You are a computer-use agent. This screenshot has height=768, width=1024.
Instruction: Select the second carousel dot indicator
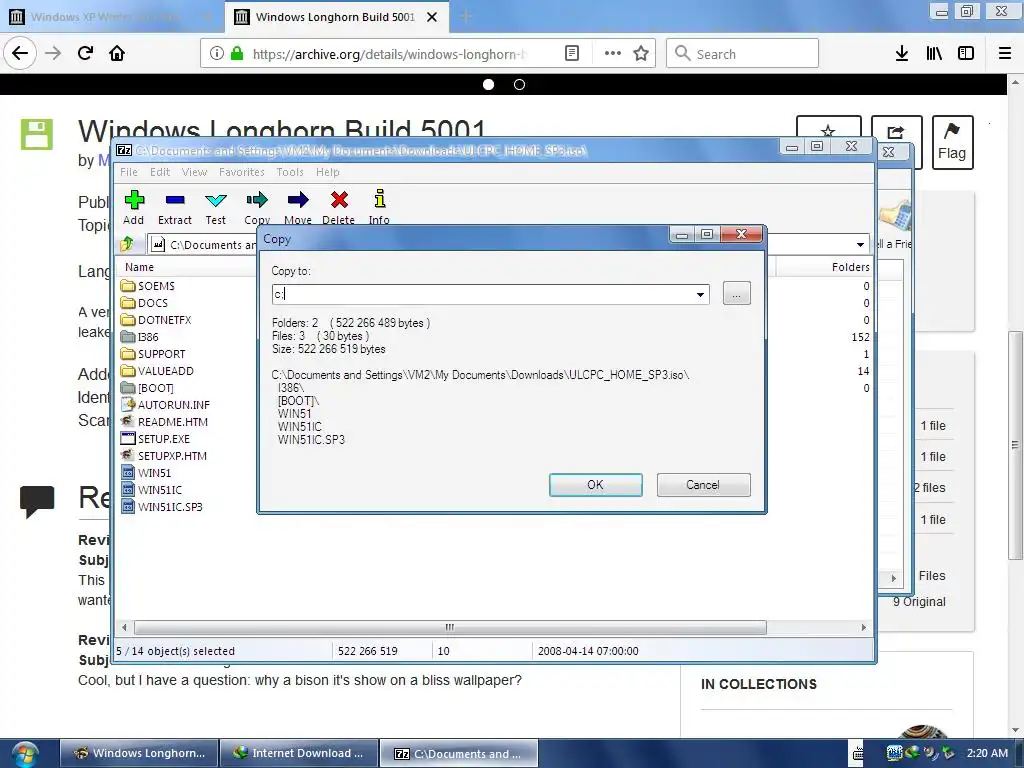[x=519, y=84]
